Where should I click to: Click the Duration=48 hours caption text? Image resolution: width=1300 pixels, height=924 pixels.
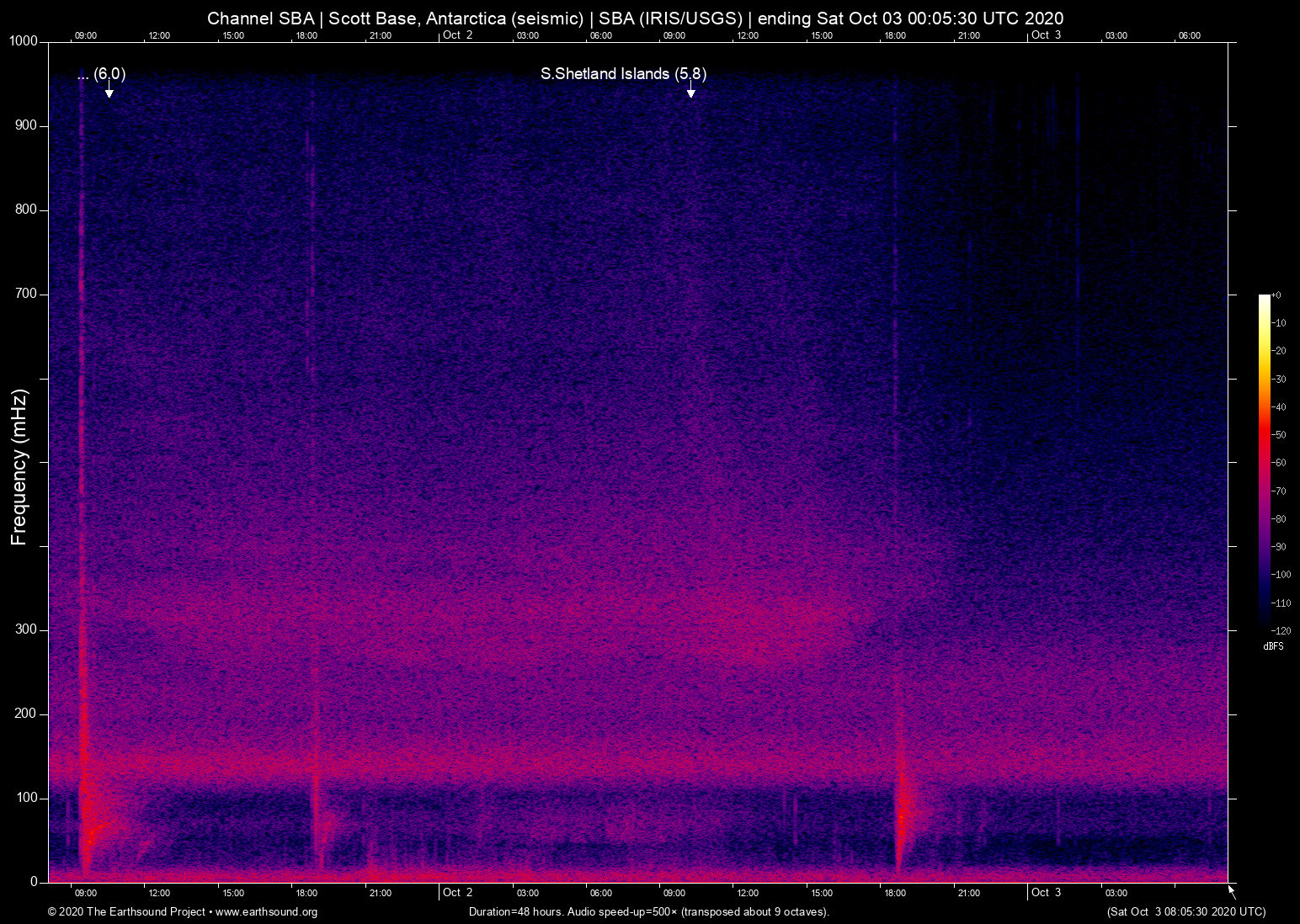pos(647,912)
